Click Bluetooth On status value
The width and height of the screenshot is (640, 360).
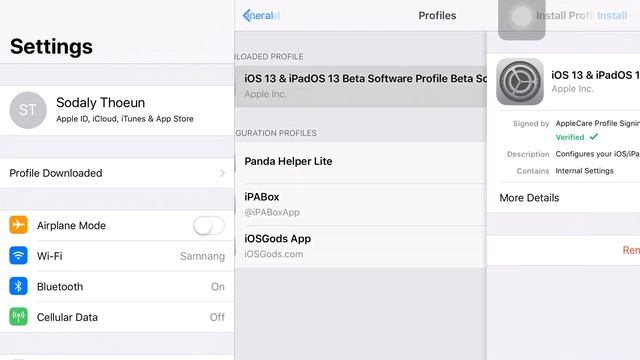(218, 287)
